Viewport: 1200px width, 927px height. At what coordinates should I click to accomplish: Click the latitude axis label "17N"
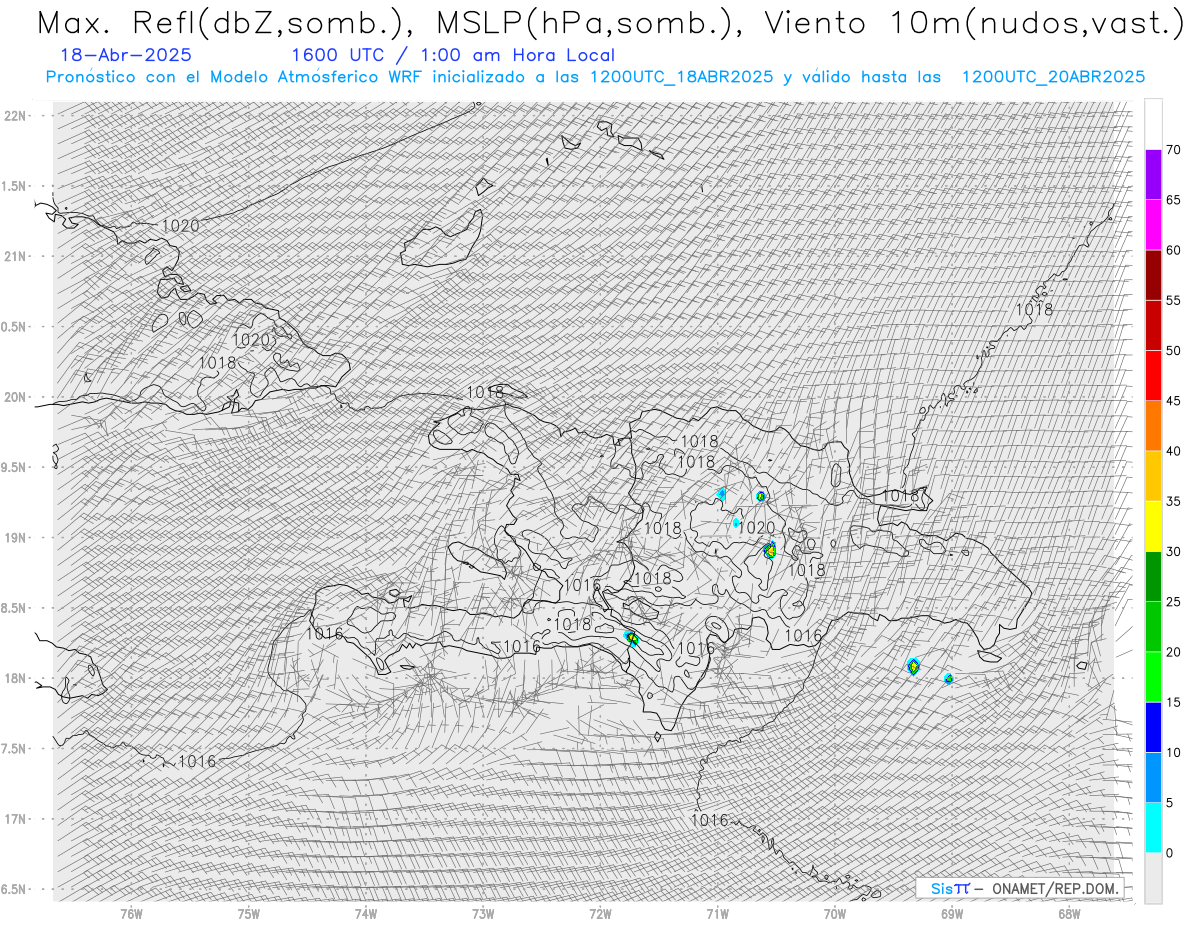point(15,819)
